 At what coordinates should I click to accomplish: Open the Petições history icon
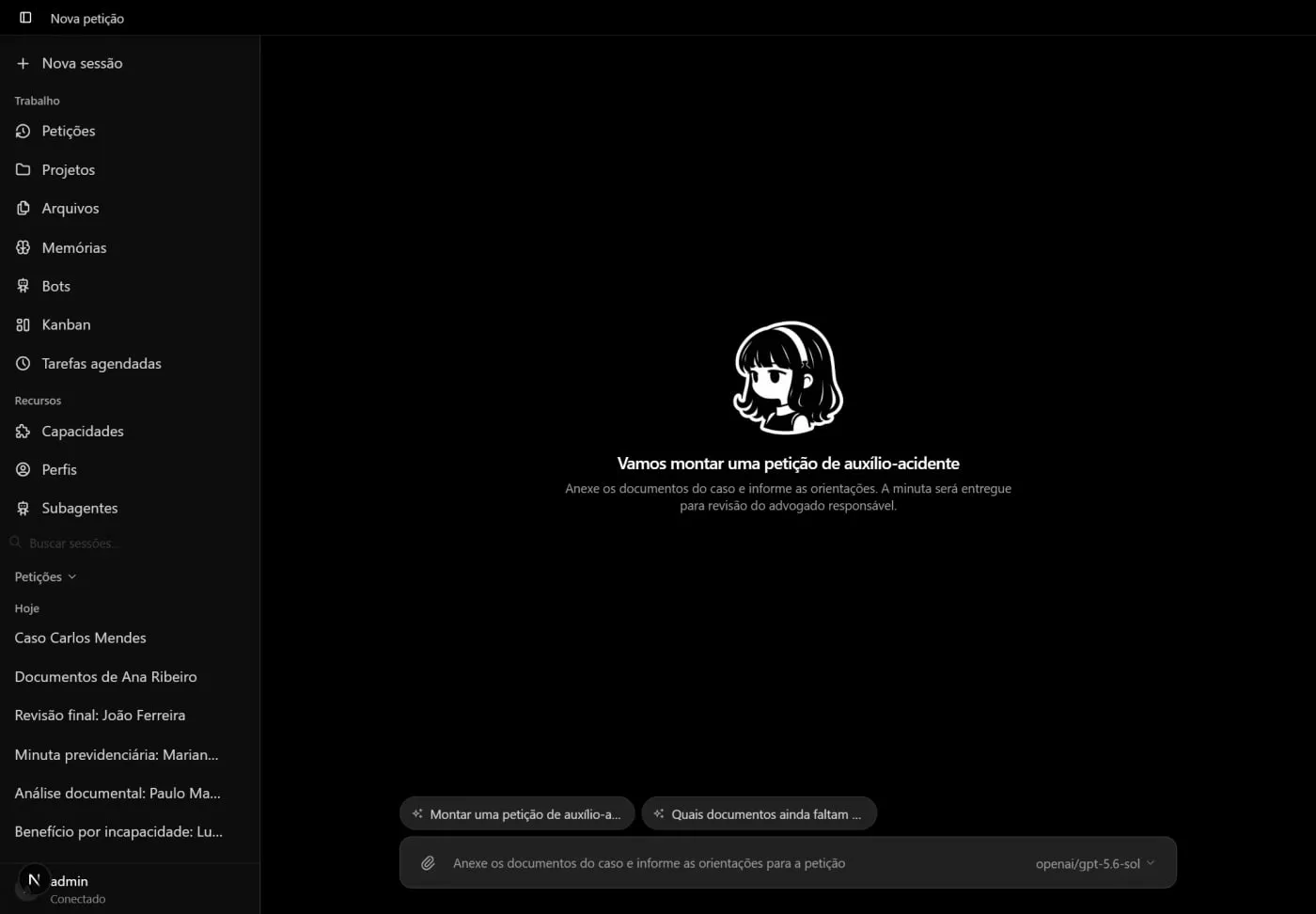(x=23, y=131)
